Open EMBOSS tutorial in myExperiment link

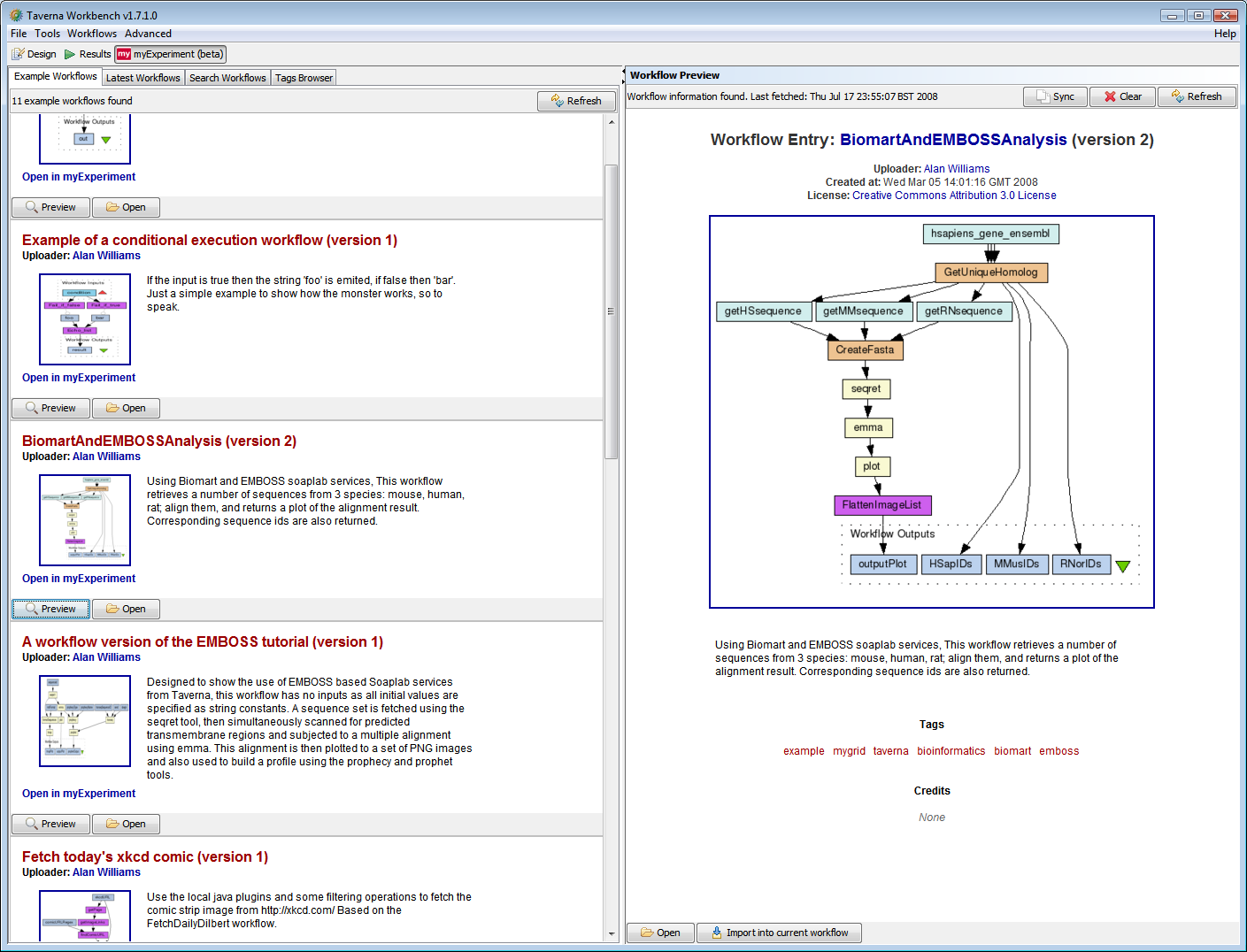(79, 794)
